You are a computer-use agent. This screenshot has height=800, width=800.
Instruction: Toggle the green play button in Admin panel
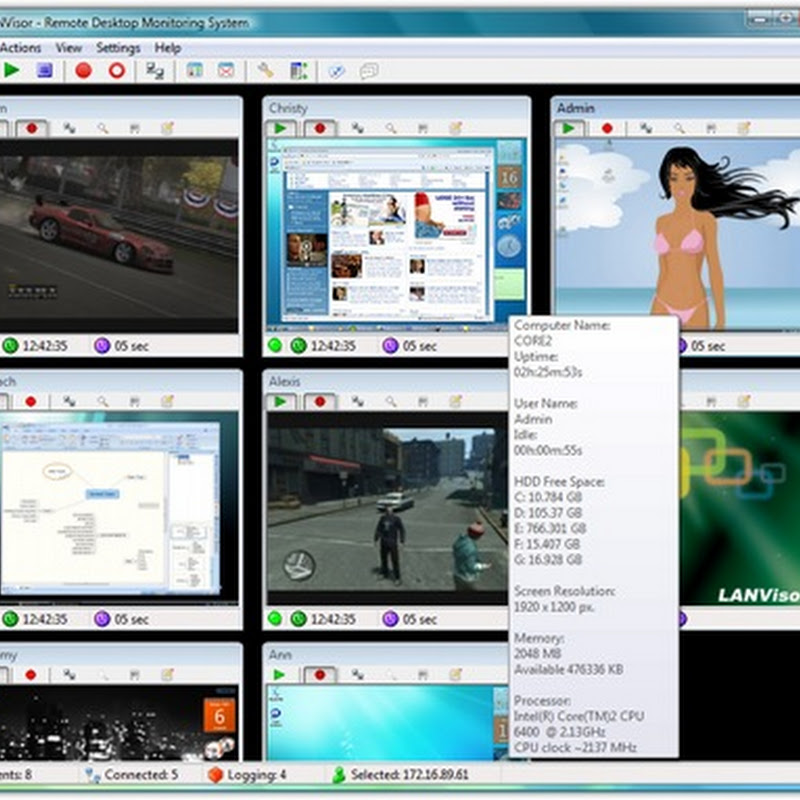[x=570, y=128]
